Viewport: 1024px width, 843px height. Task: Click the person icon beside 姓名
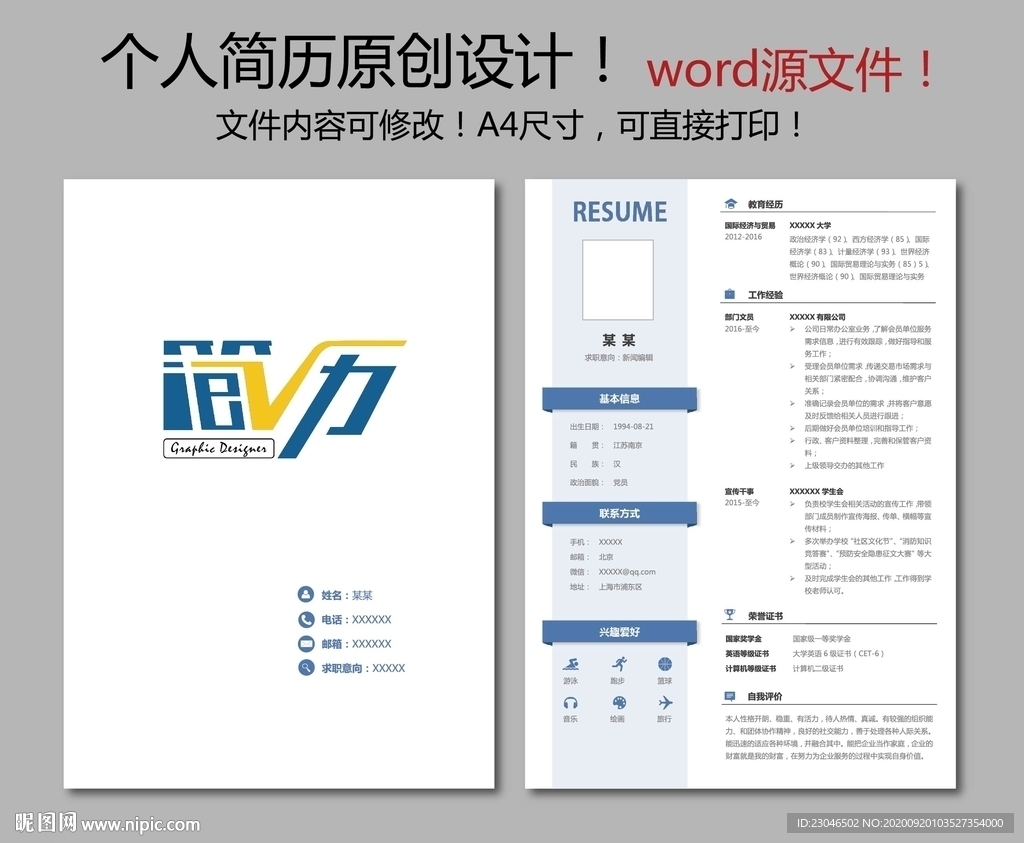click(x=306, y=594)
